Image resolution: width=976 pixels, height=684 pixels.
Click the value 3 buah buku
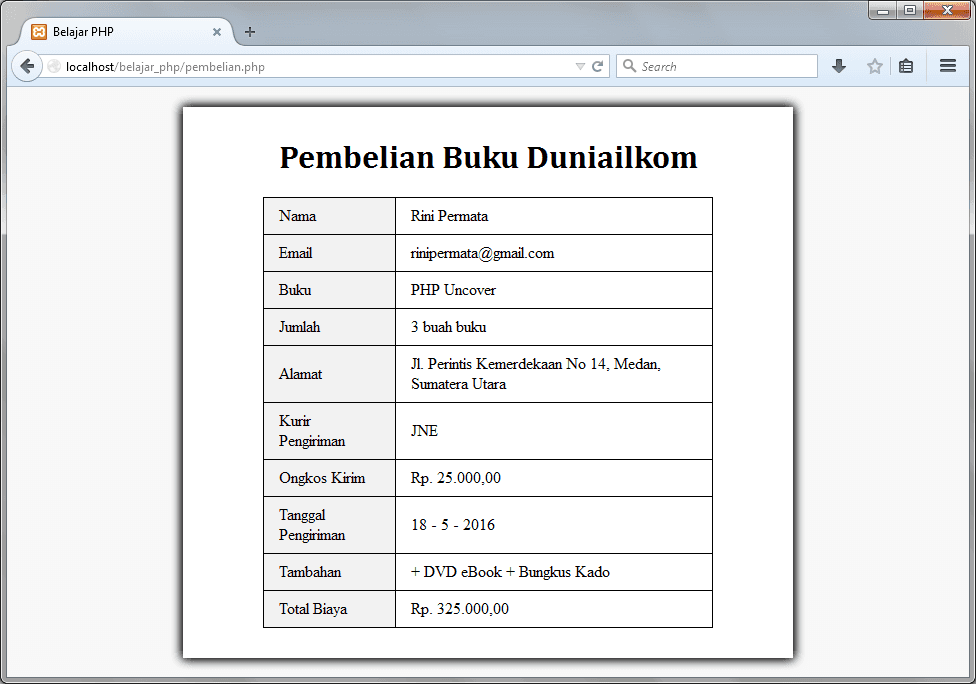[x=448, y=327]
